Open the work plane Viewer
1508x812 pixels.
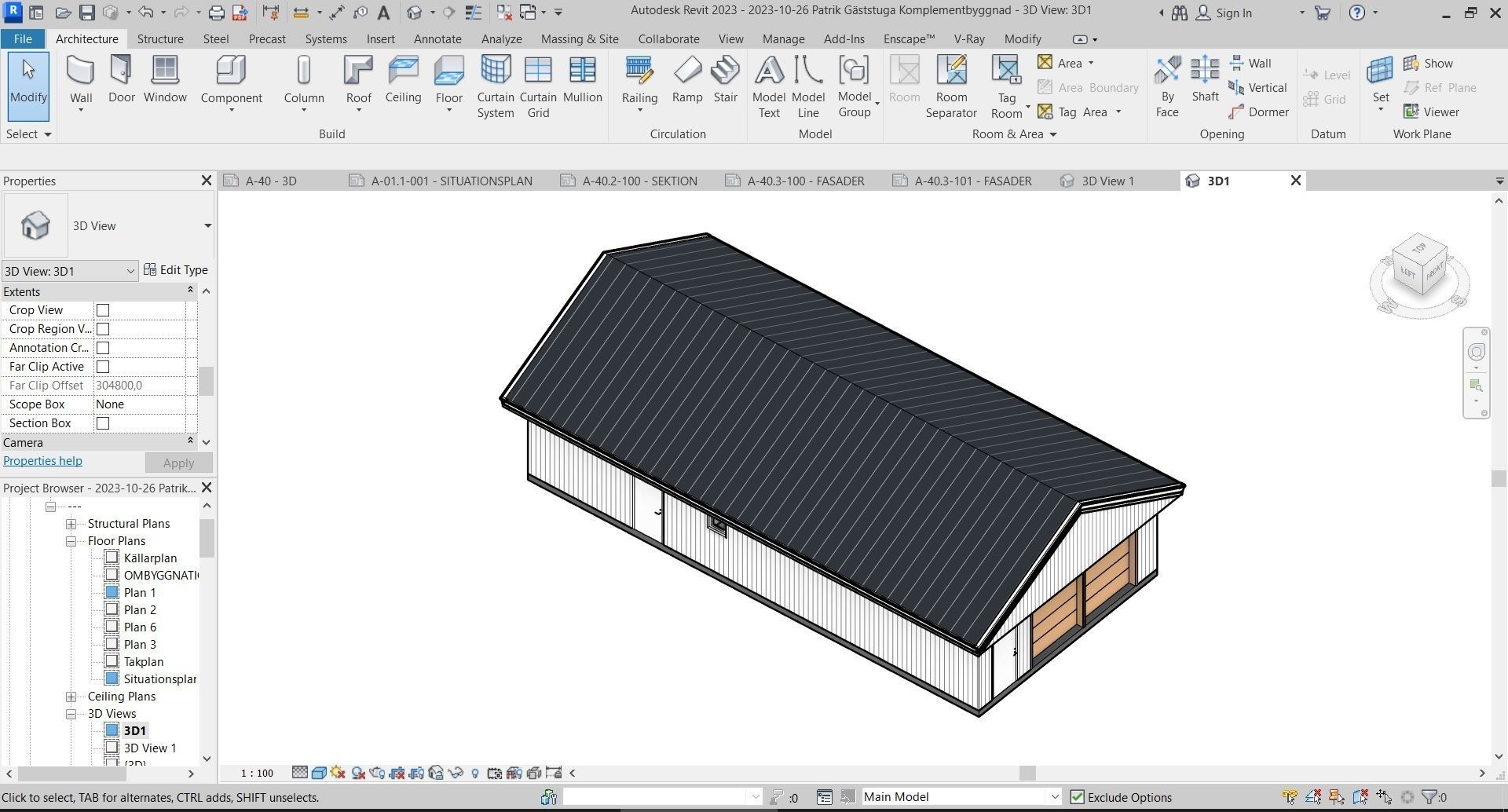click(1431, 112)
